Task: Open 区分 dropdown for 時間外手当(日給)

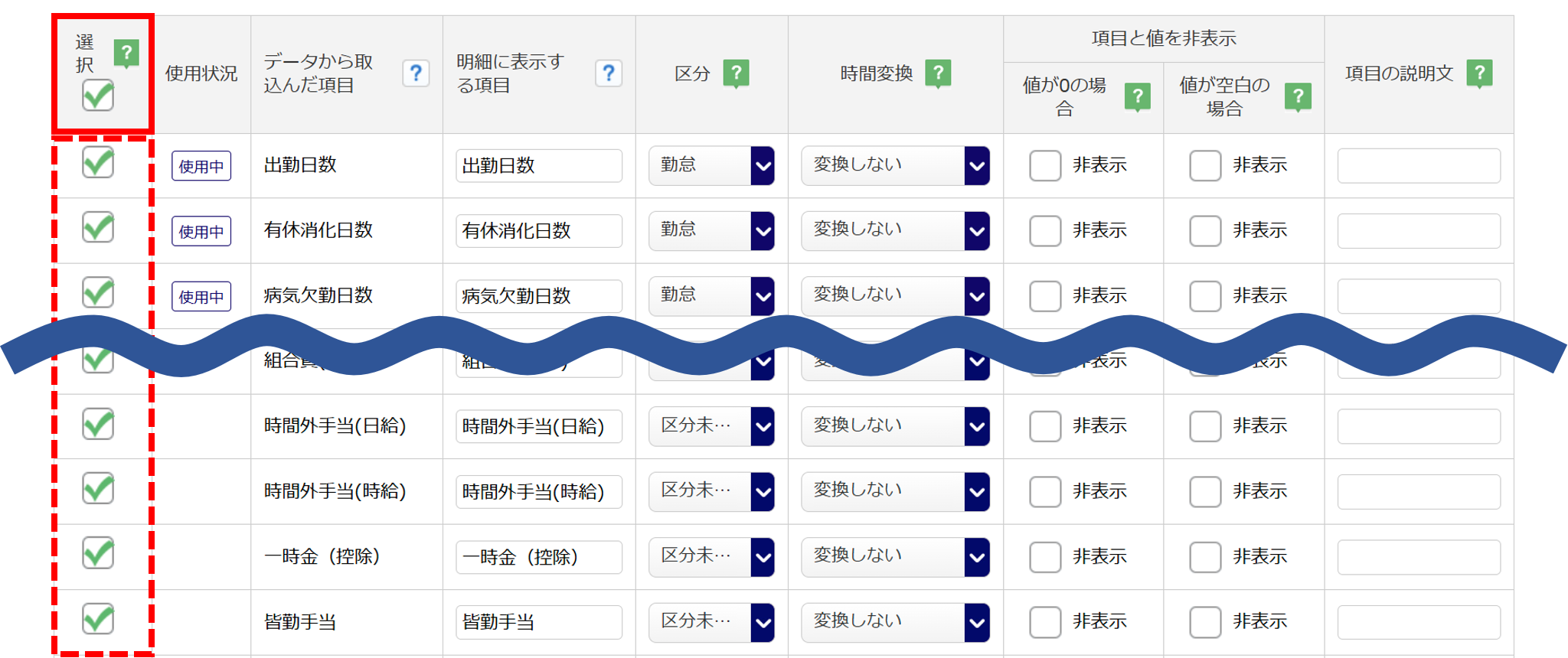Action: tap(712, 426)
